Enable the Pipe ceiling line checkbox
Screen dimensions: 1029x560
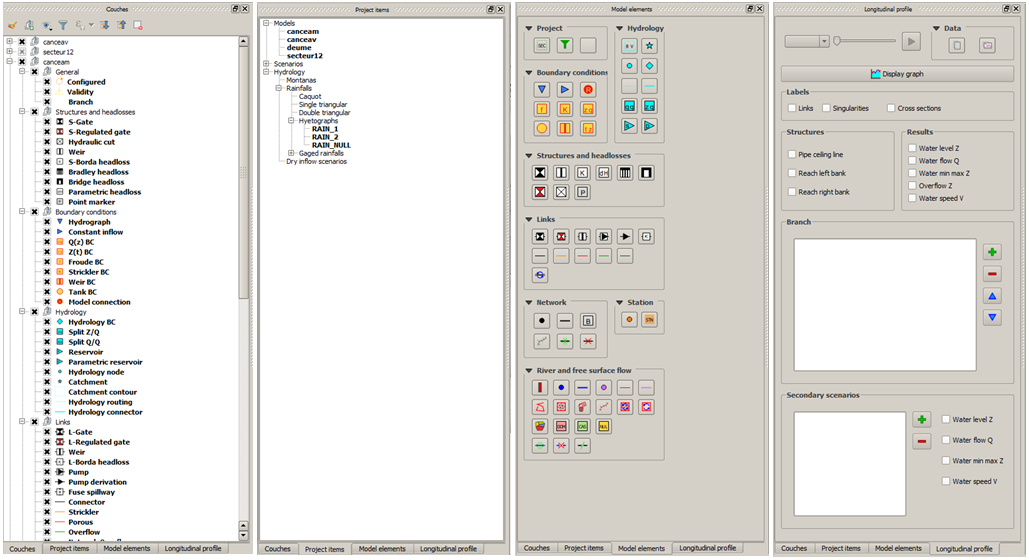pyautogui.click(x=791, y=155)
